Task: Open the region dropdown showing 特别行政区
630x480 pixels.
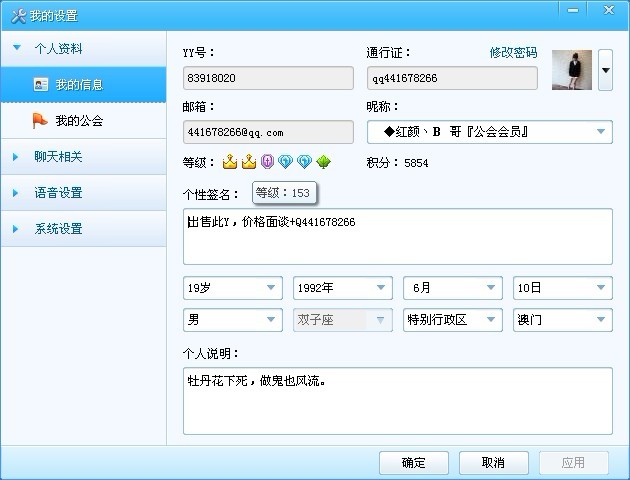Action: coord(453,320)
